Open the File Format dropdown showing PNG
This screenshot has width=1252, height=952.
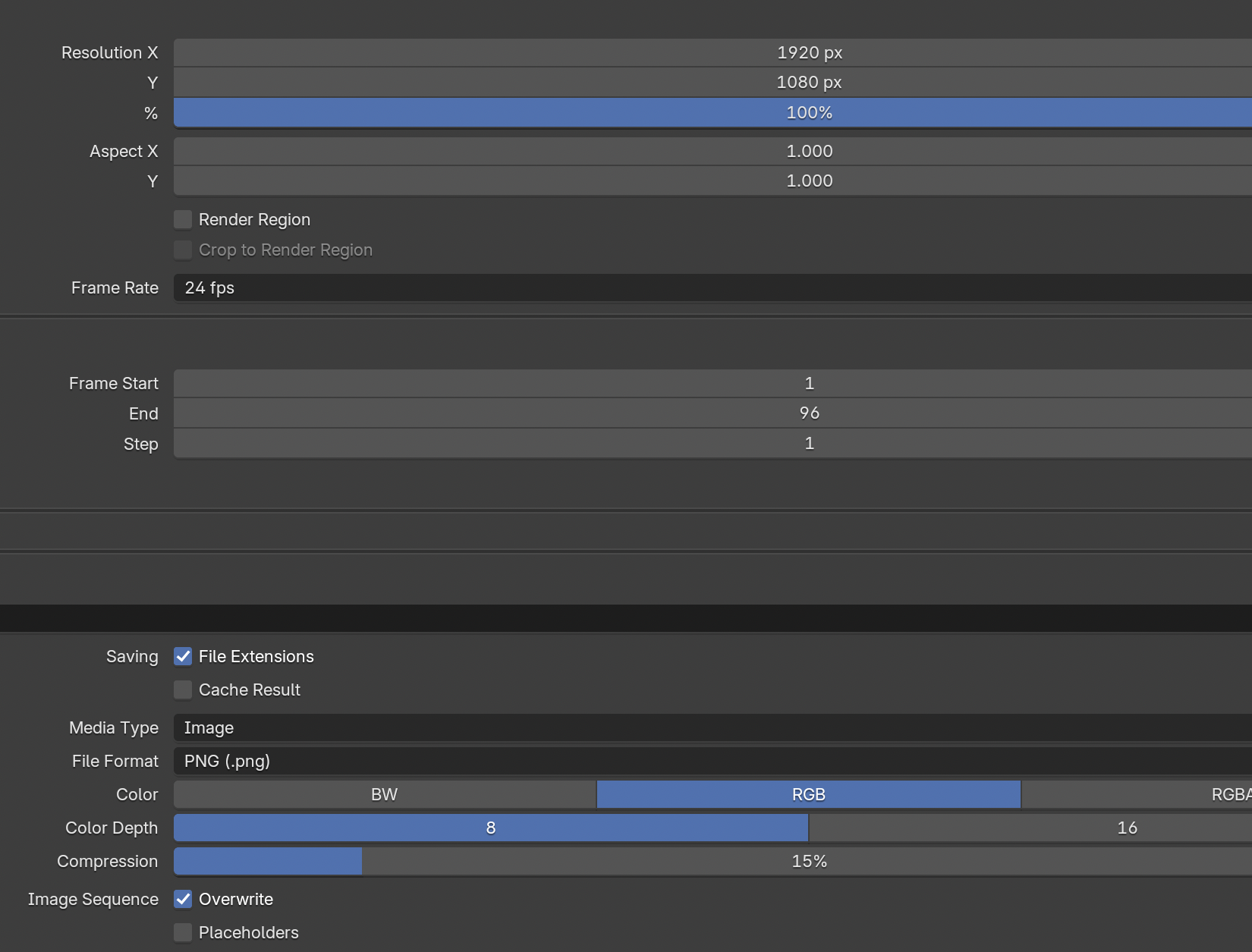(x=713, y=761)
